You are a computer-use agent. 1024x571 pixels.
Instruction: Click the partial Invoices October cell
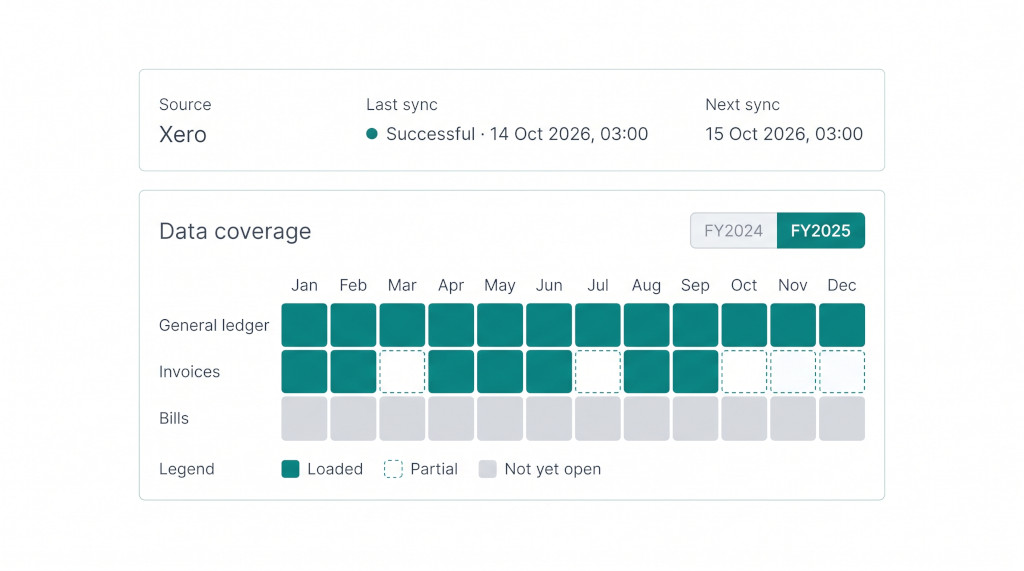point(744,372)
